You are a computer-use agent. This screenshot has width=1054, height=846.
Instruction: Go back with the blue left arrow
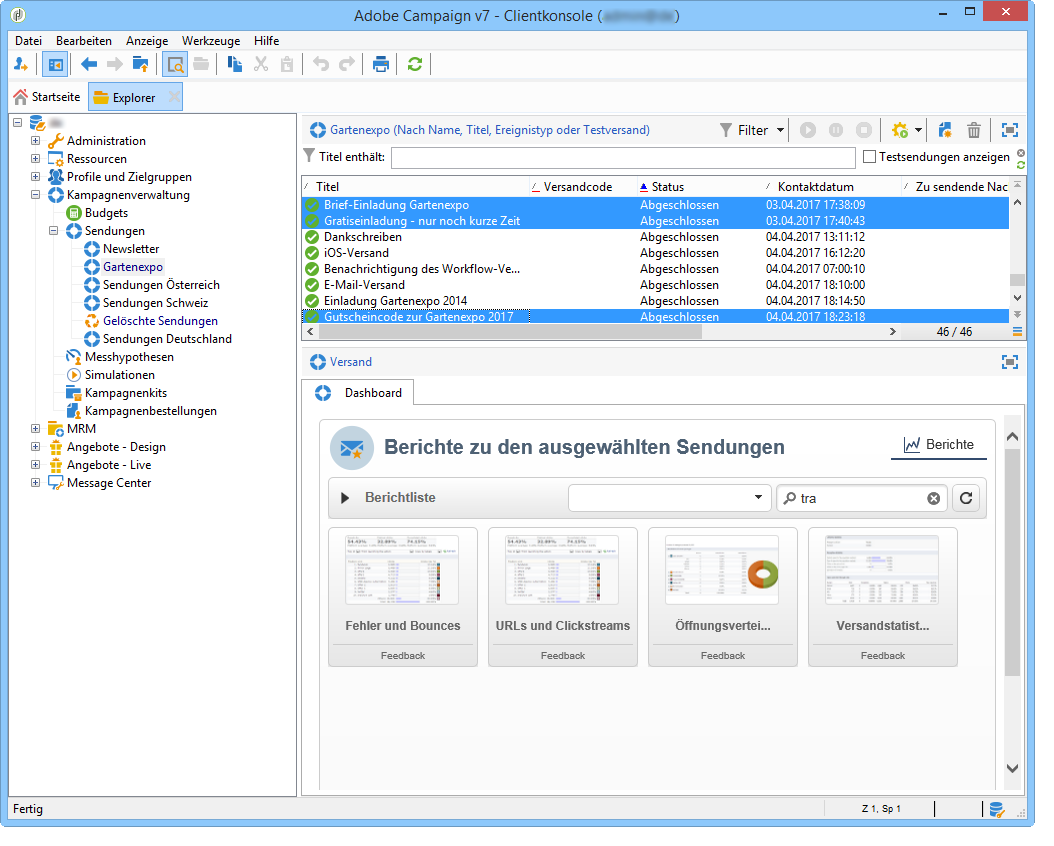(89, 65)
